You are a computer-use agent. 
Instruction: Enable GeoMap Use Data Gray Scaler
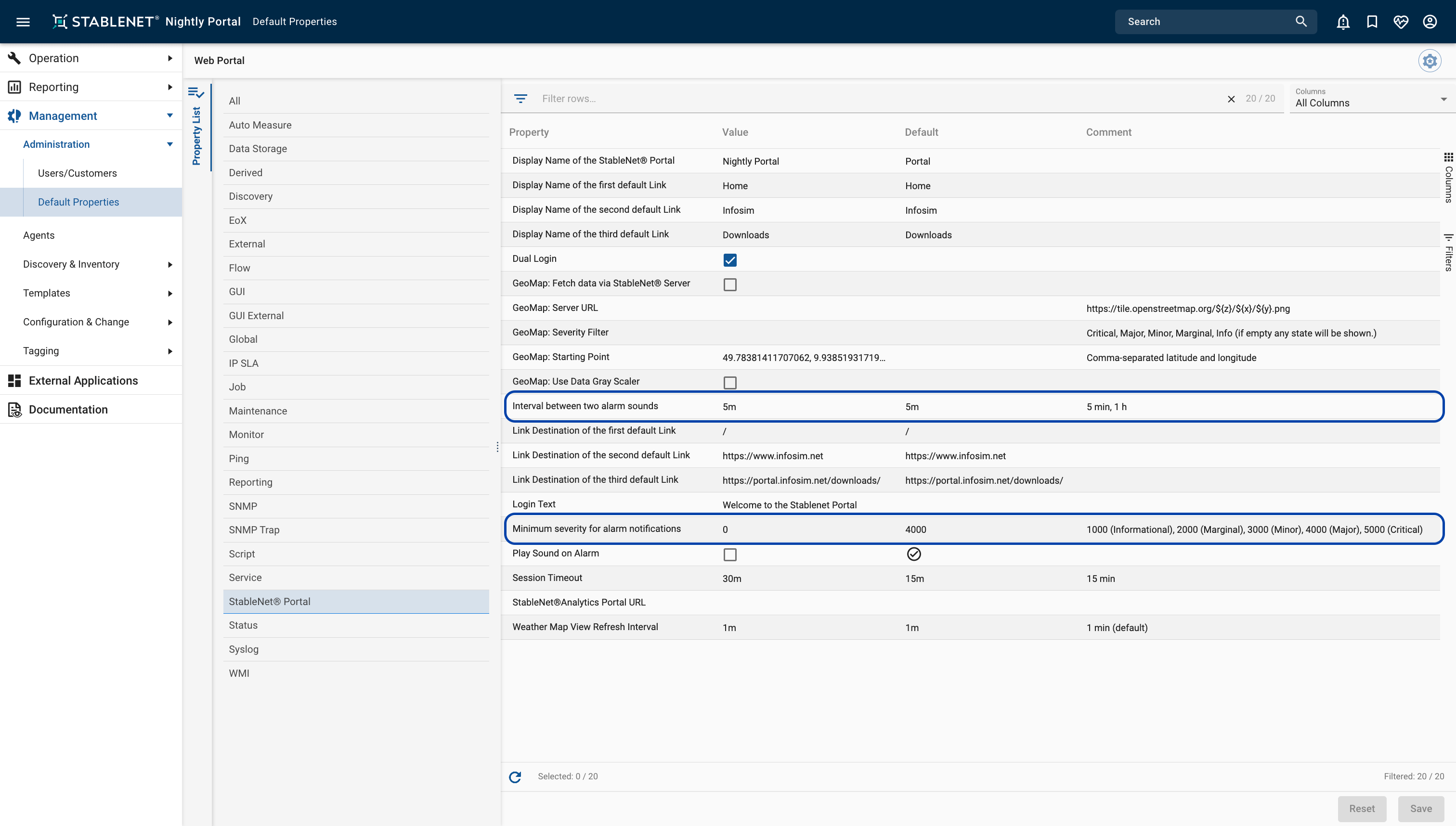coord(730,382)
